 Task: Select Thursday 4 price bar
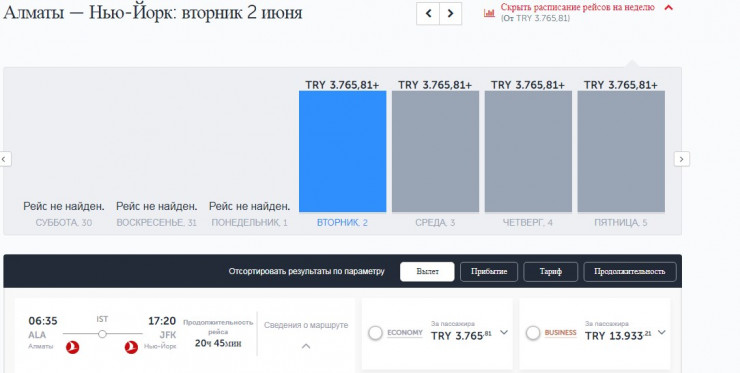tap(528, 152)
